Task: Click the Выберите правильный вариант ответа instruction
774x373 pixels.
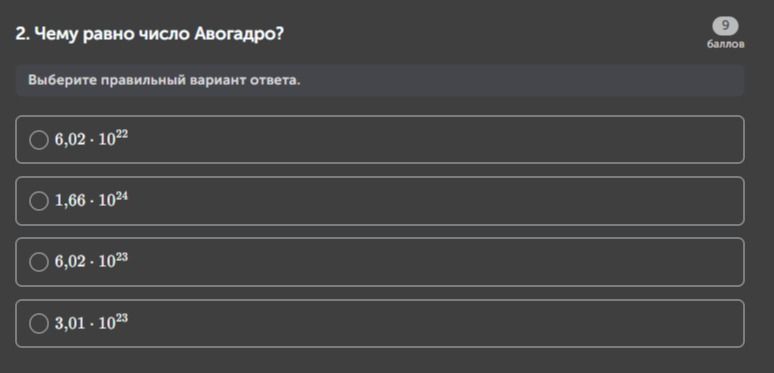Action: tap(164, 80)
